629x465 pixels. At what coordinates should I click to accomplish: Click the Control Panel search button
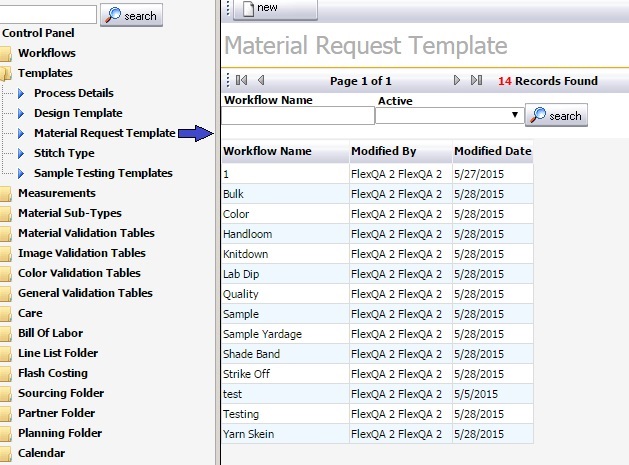pos(131,15)
